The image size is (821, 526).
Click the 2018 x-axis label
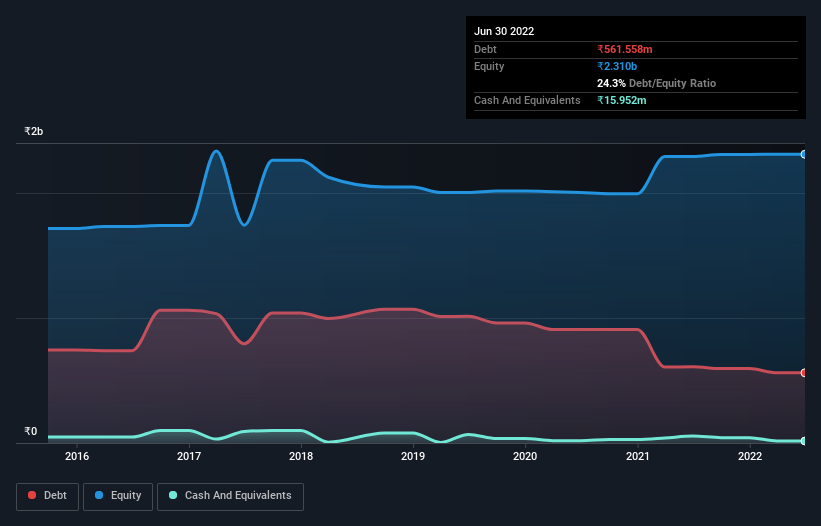pos(301,456)
